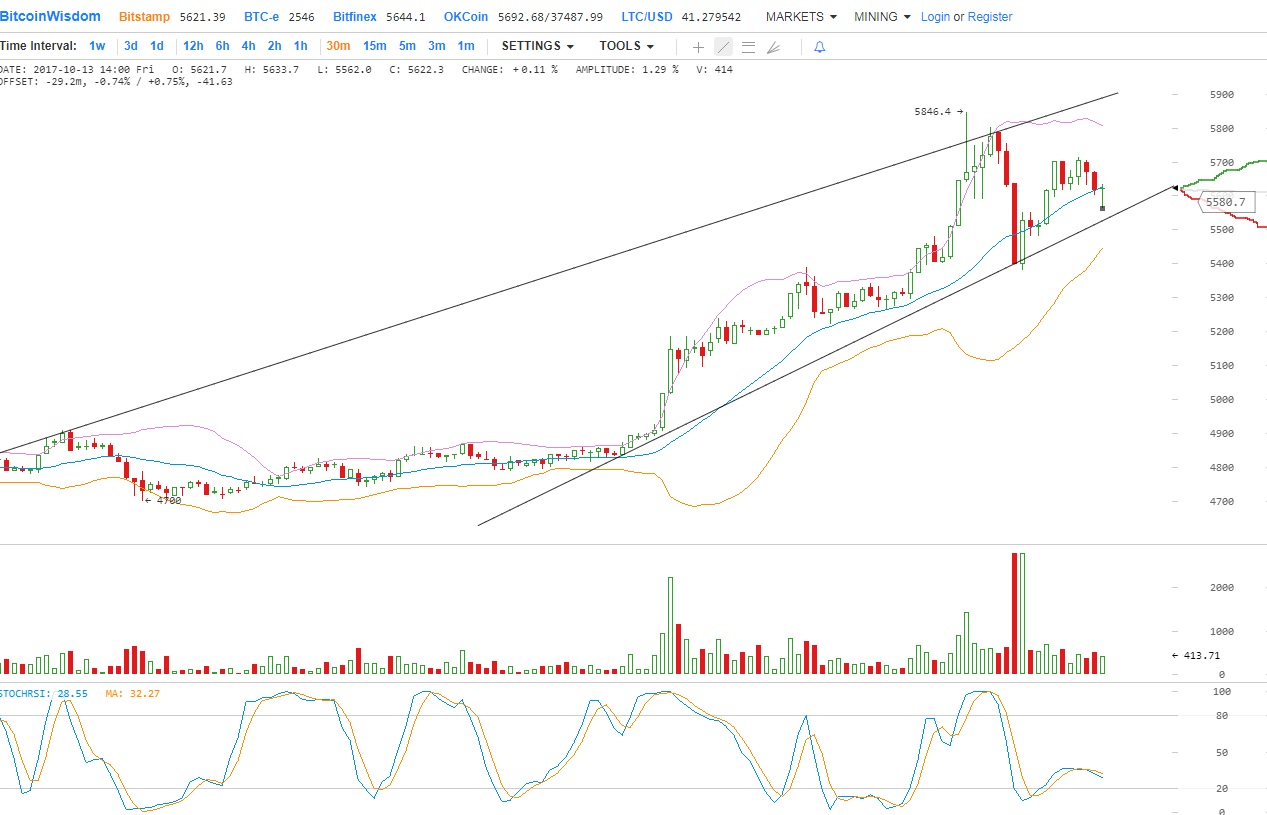
Task: Switch time interval to 1w
Action: (97, 46)
